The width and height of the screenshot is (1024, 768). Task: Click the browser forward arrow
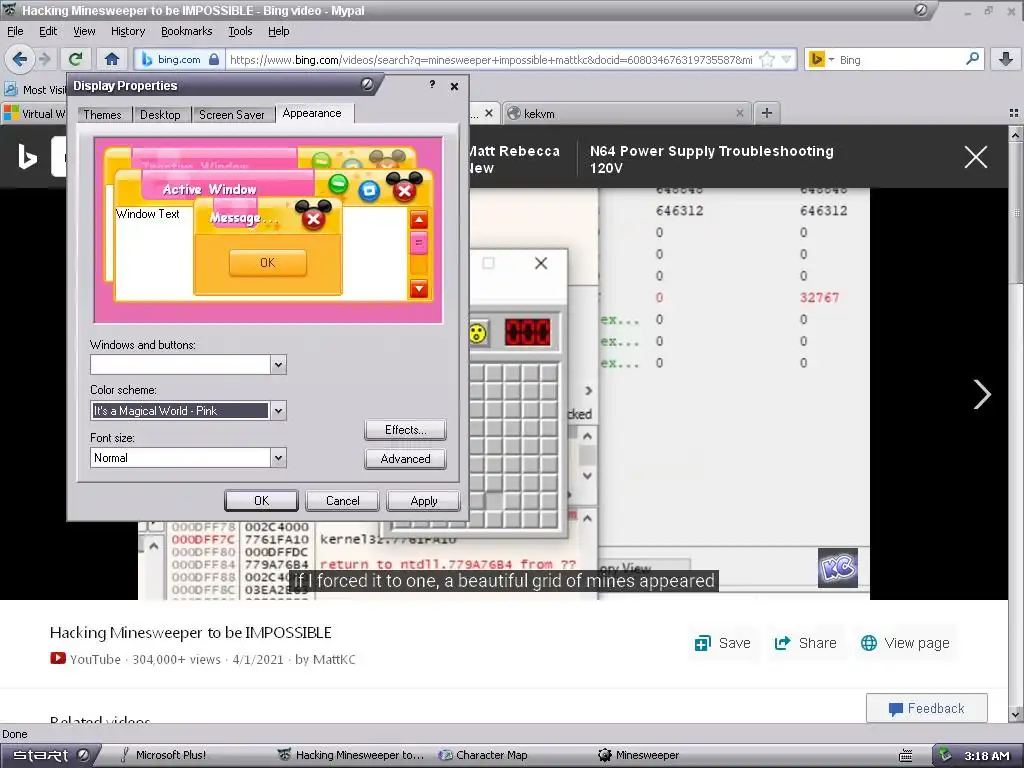44,59
